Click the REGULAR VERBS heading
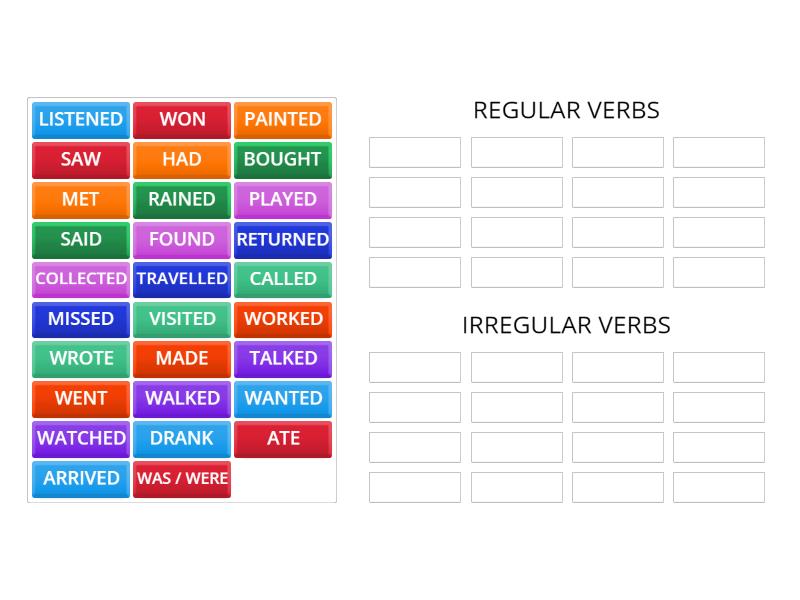This screenshot has width=800, height=600. click(566, 110)
